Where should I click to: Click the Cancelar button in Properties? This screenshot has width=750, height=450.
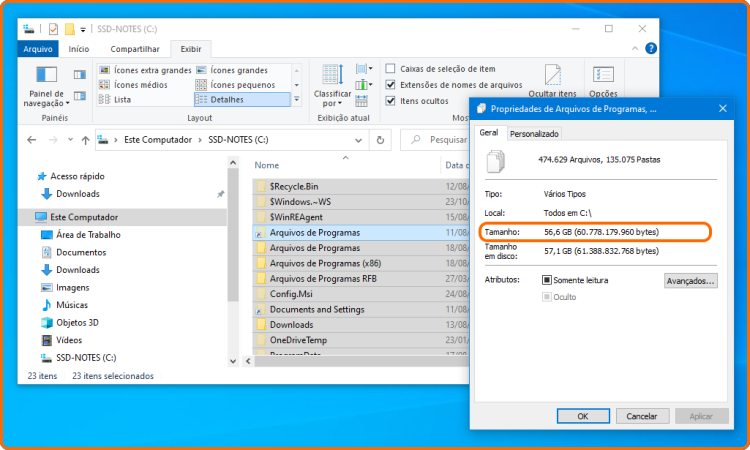[641, 416]
